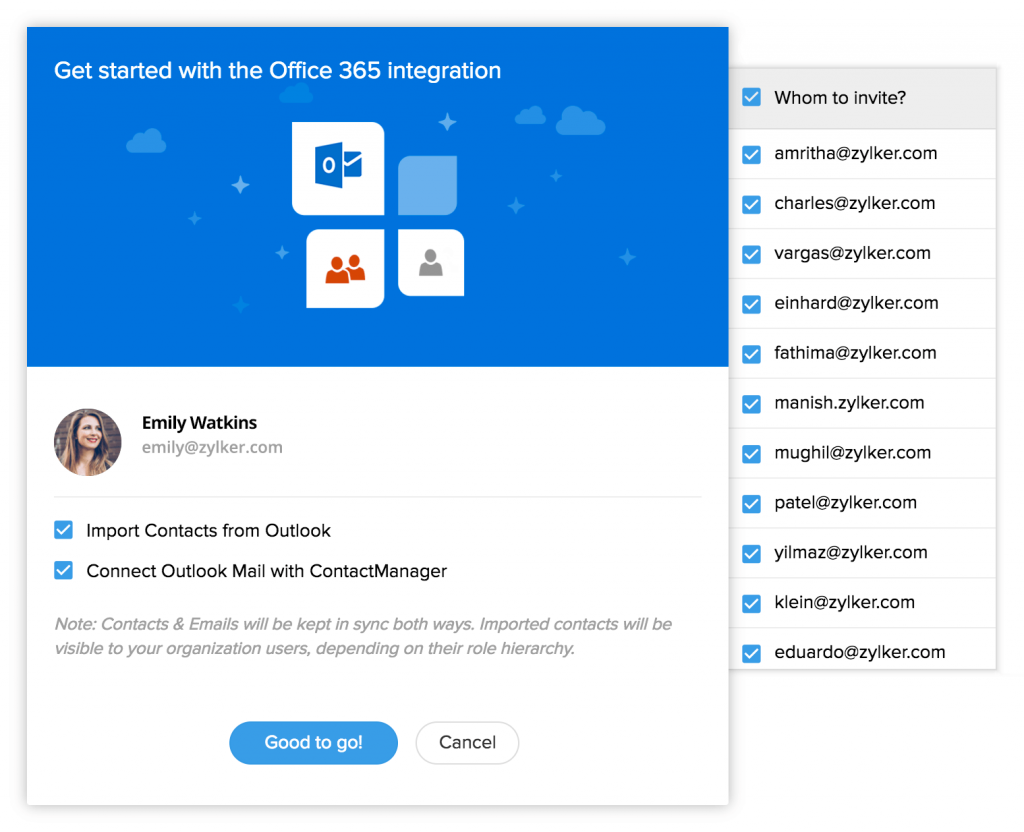Click the mughil@zylker.com email text
This screenshot has height=832, width=1024.
pos(852,453)
